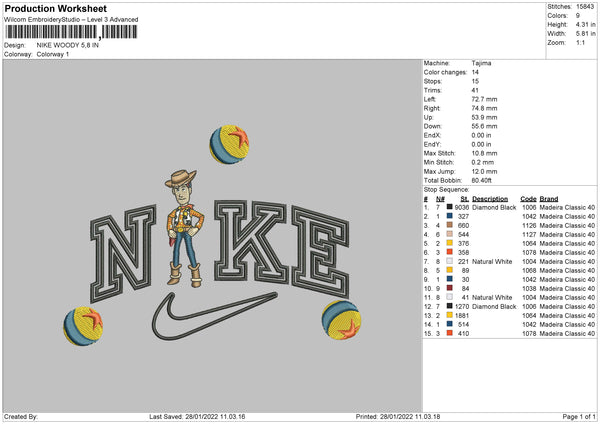The height and width of the screenshot is (424, 600).
Task: Click the barcode under the worksheet title
Action: click(x=71, y=32)
